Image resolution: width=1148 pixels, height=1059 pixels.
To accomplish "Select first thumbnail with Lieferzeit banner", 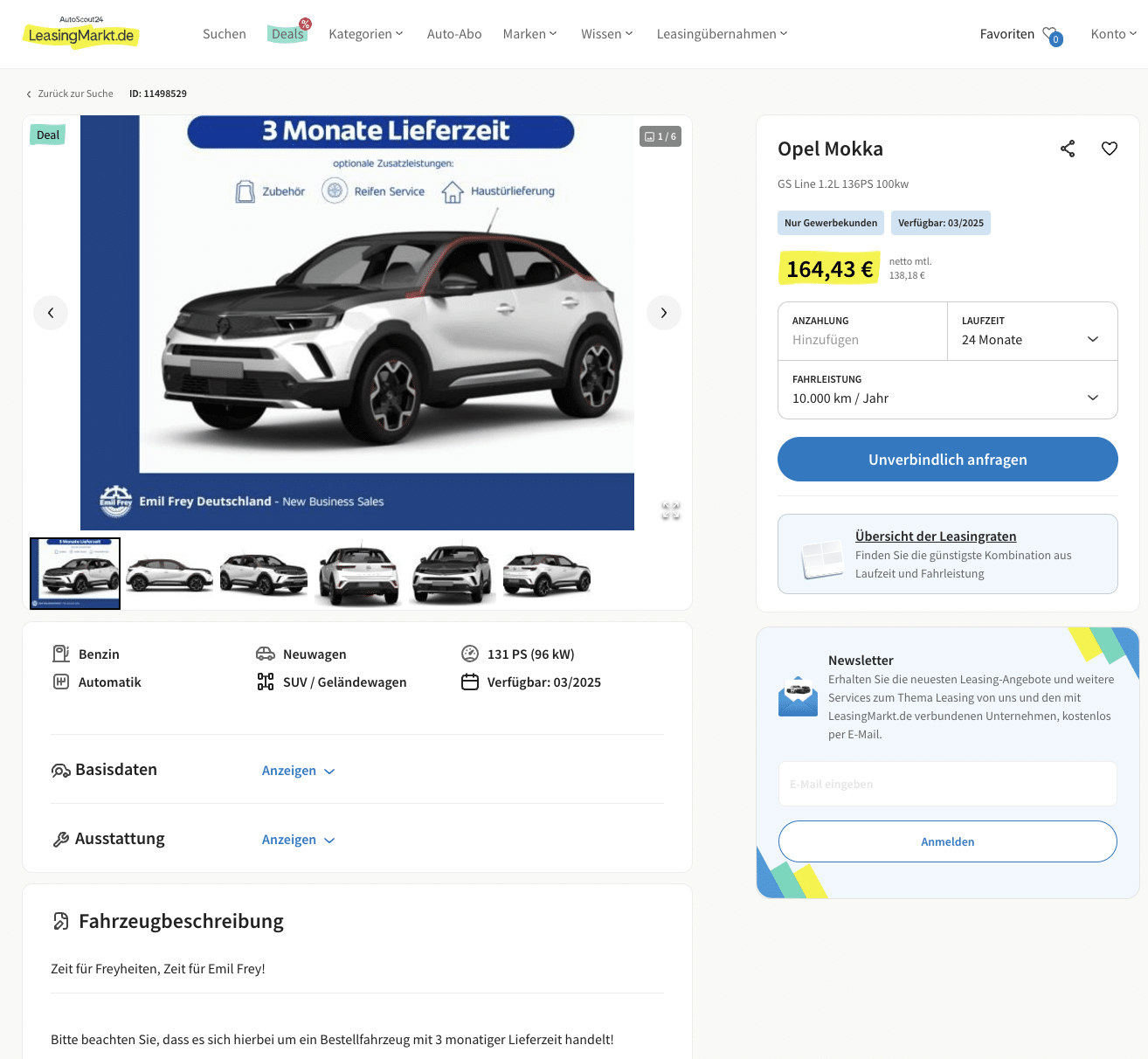I will point(75,573).
